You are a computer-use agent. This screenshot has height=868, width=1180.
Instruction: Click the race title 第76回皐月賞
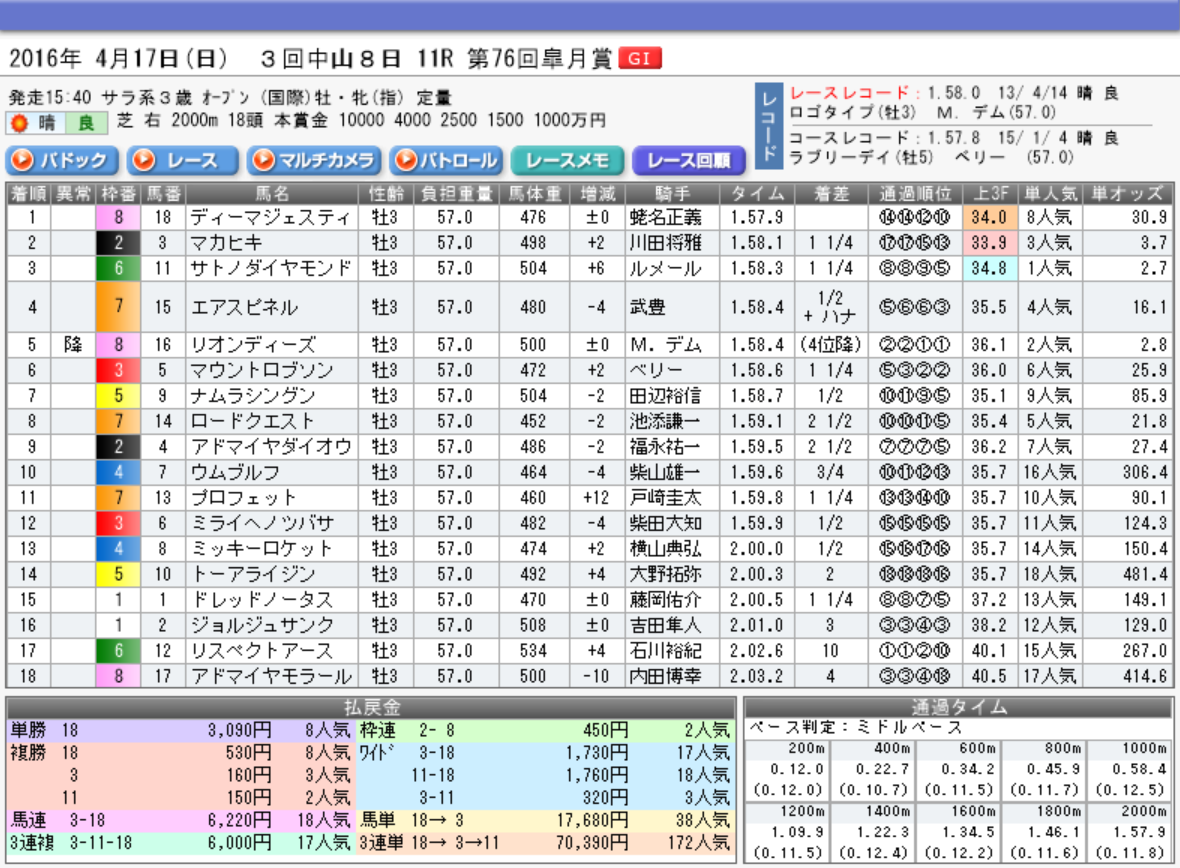[x=540, y=59]
